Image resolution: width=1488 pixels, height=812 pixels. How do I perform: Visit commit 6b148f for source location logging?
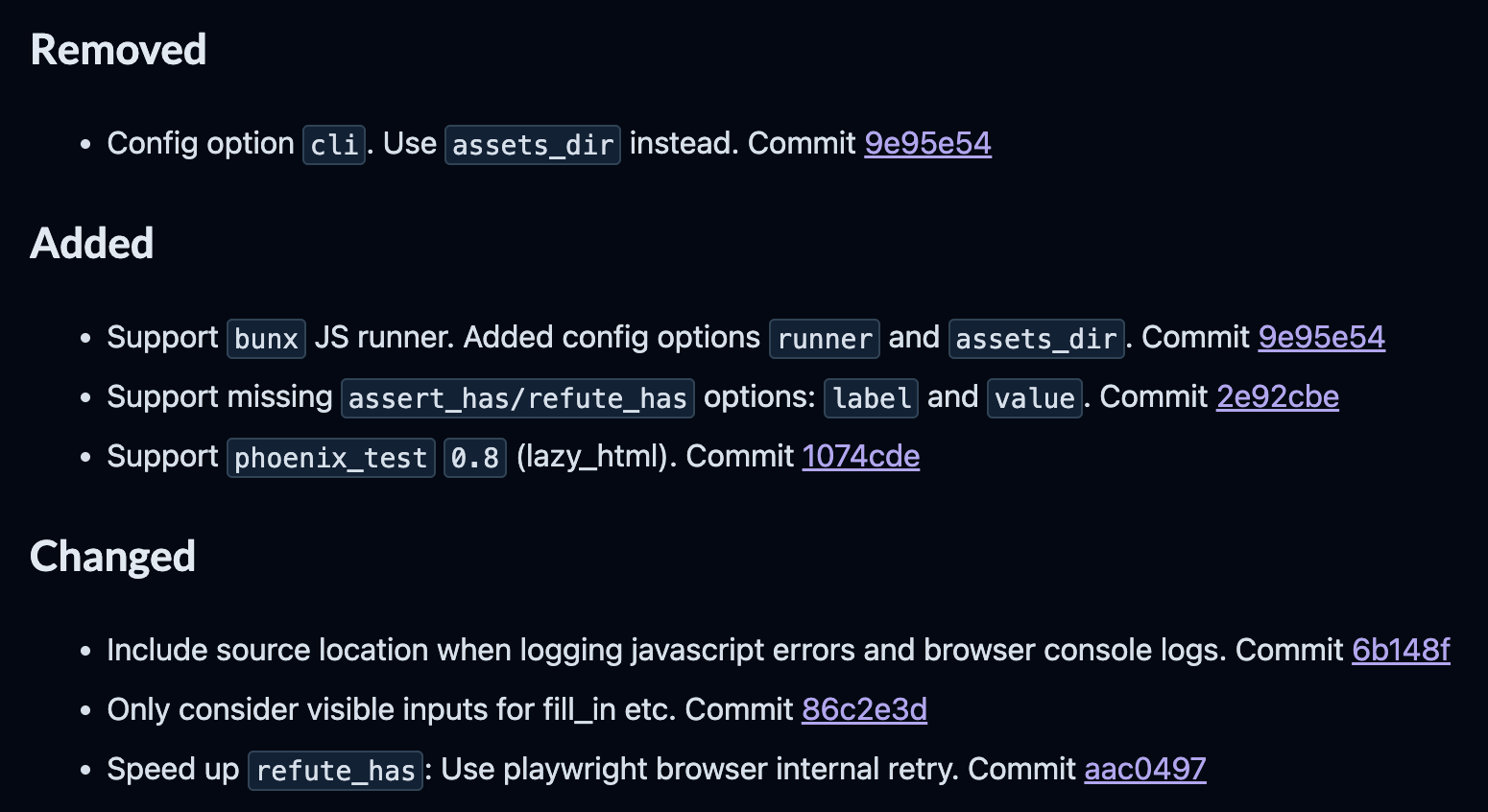coord(1400,650)
